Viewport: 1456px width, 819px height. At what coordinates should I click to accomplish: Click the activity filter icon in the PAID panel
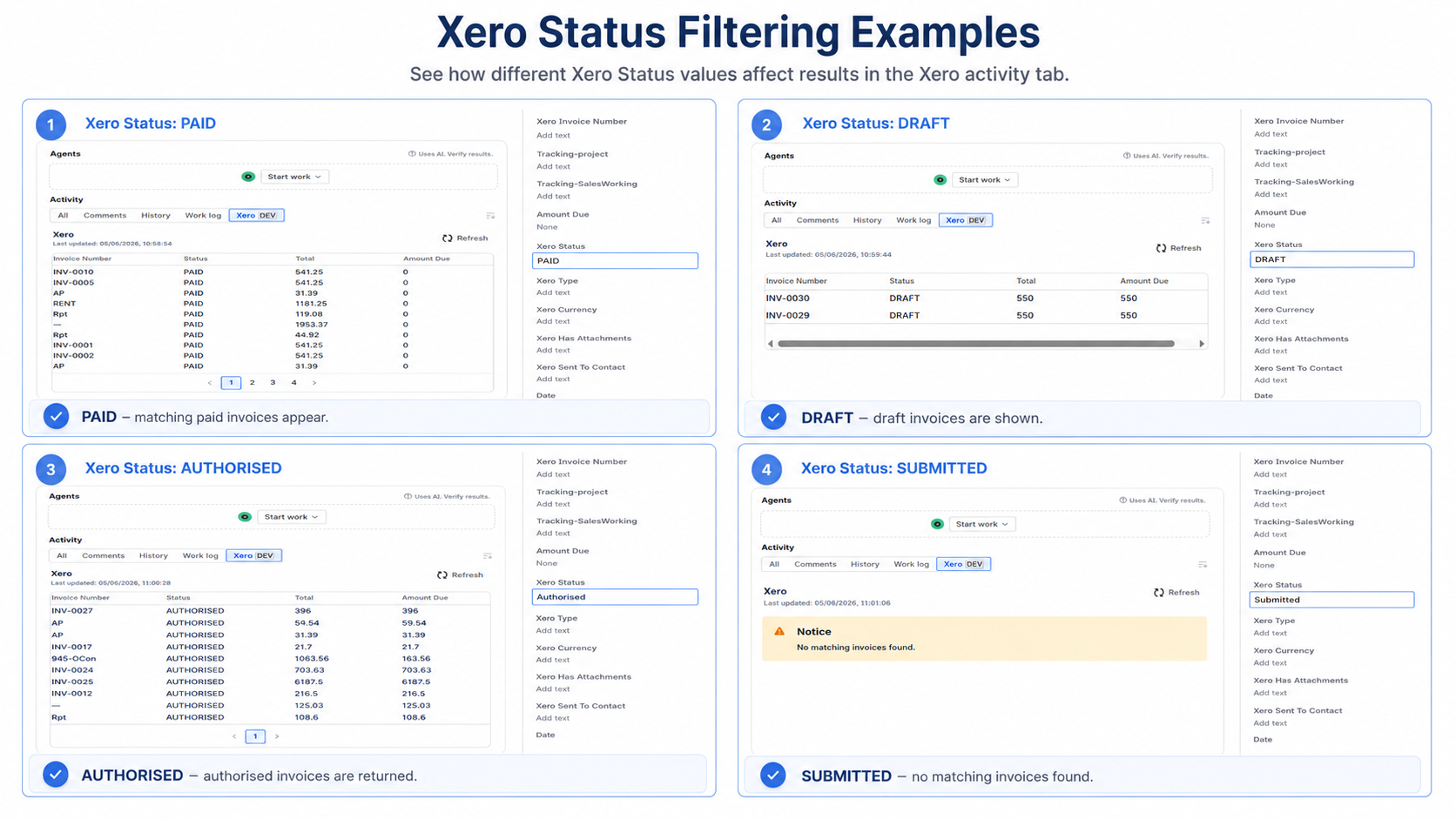tap(490, 216)
